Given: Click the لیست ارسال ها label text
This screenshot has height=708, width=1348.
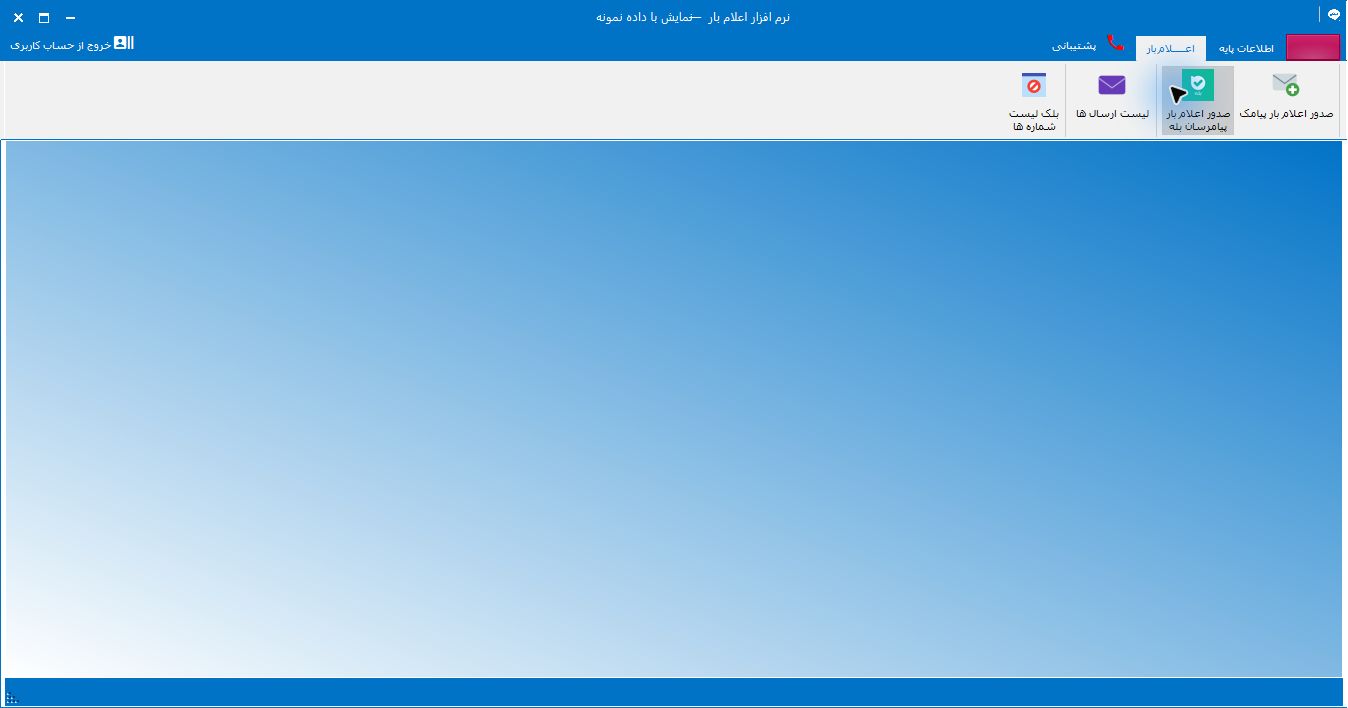Looking at the screenshot, I should tap(1112, 114).
